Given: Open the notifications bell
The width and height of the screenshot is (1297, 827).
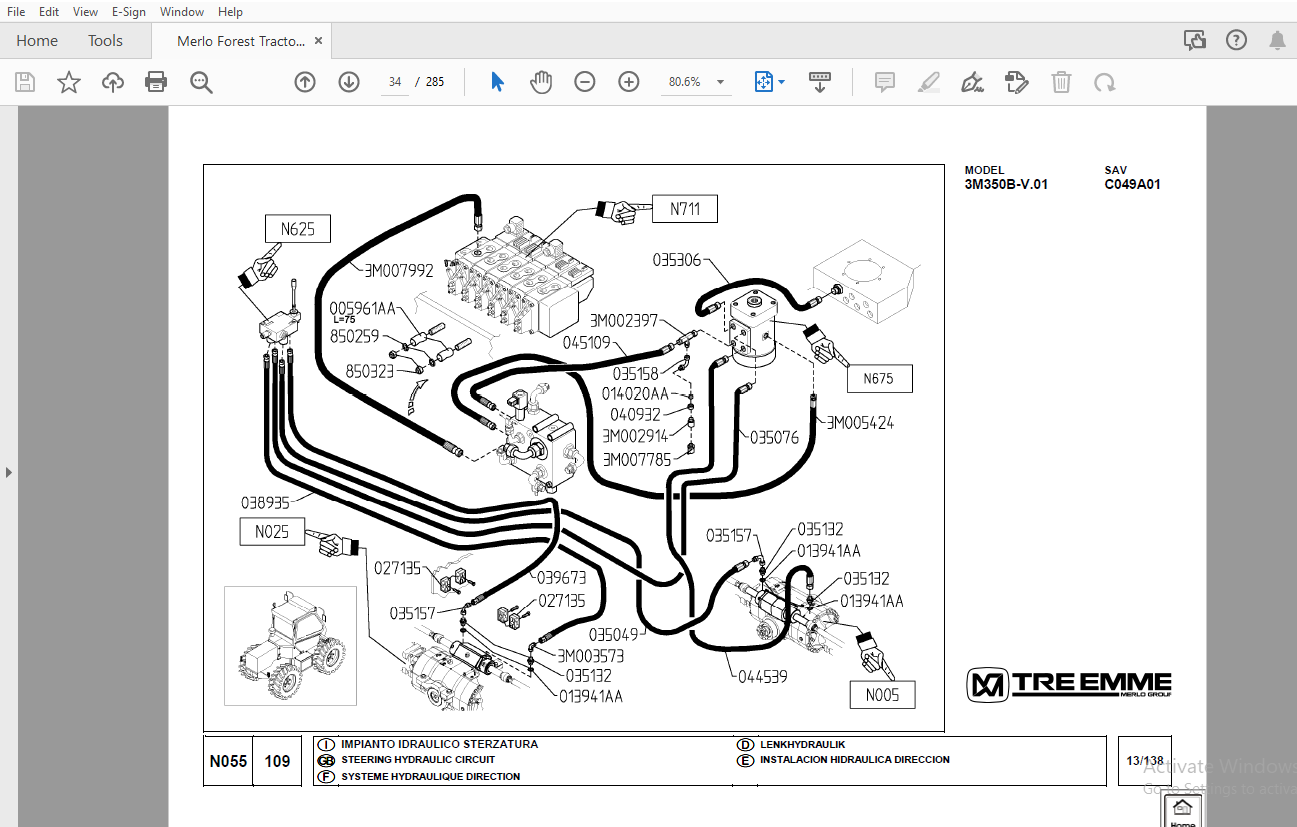Looking at the screenshot, I should pyautogui.click(x=1277, y=41).
